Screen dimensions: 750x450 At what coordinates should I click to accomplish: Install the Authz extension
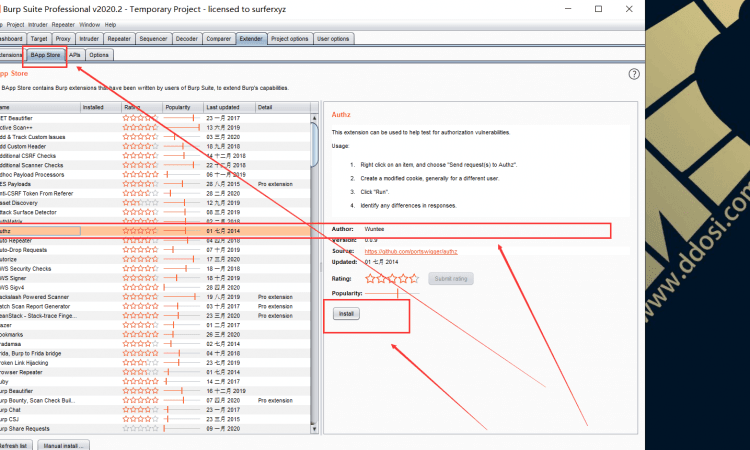346,314
